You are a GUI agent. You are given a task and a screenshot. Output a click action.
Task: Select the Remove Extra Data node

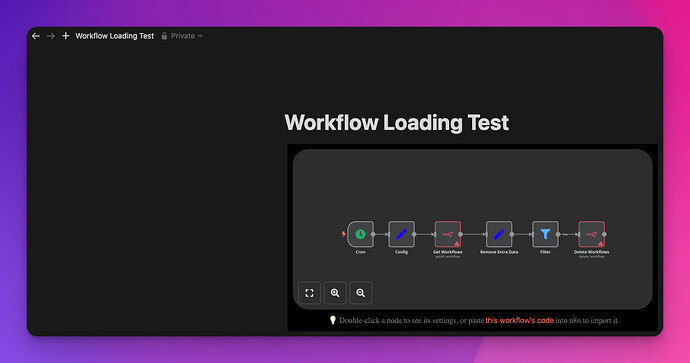click(x=499, y=234)
